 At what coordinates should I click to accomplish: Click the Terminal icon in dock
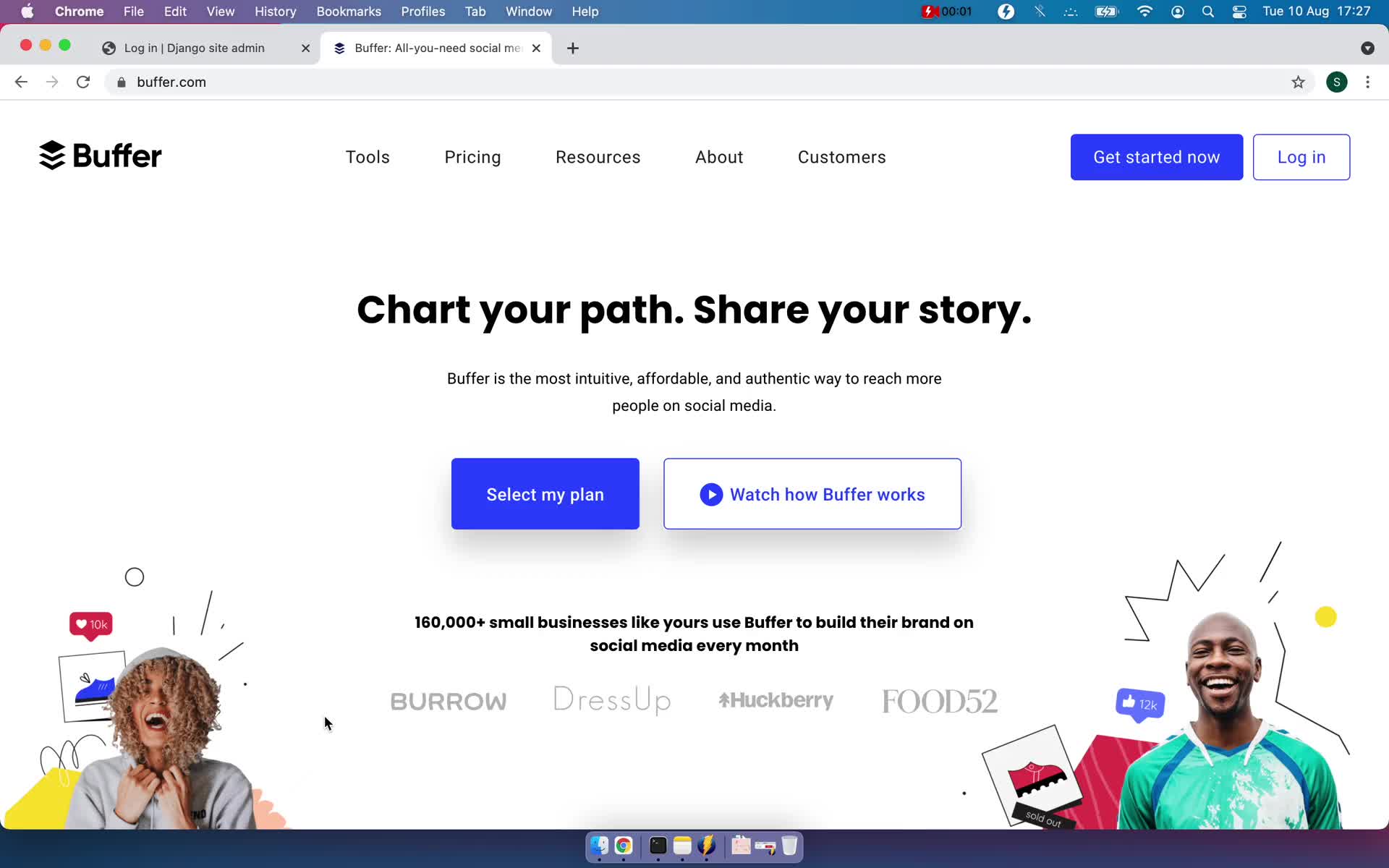[x=657, y=846]
